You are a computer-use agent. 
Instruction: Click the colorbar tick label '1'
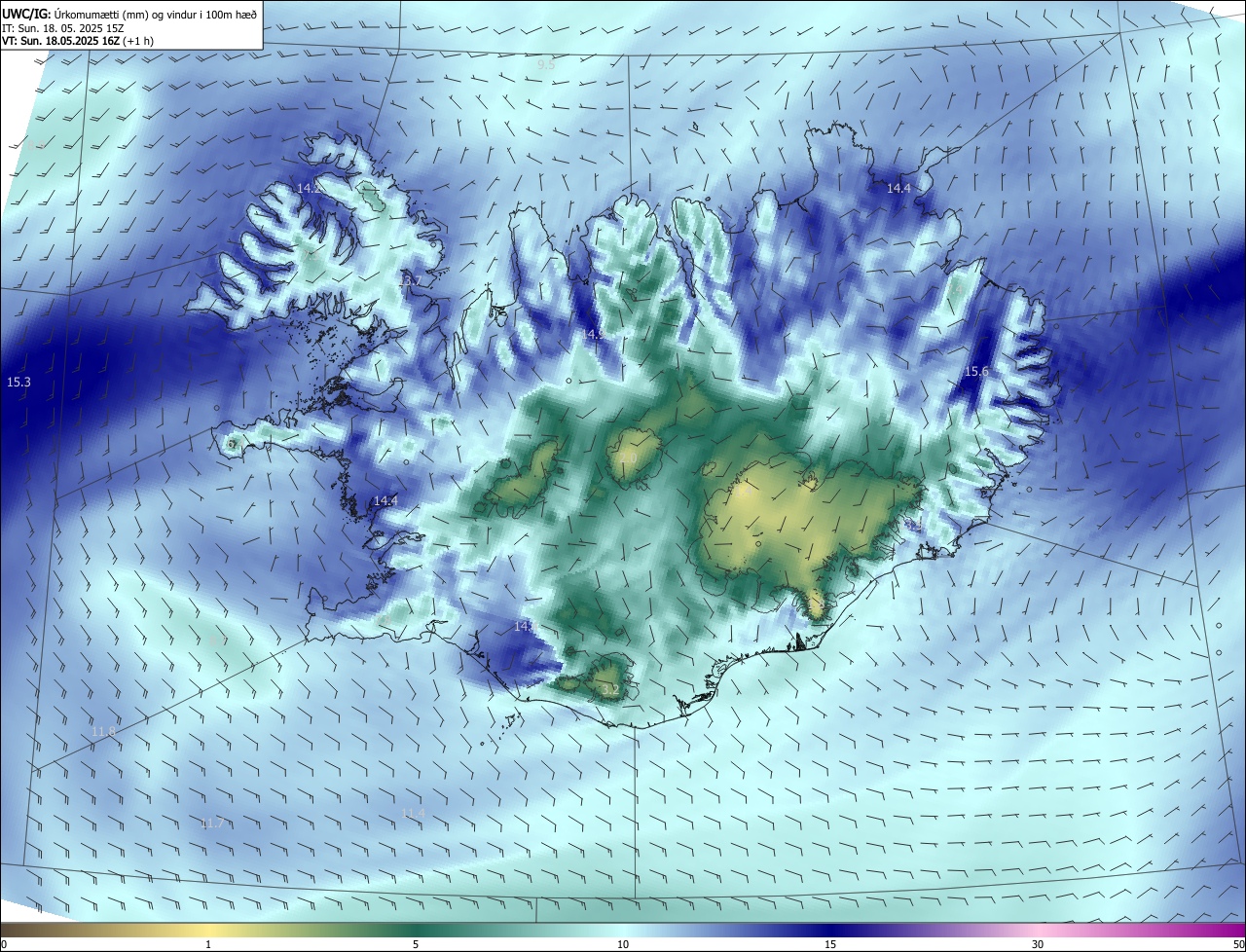click(208, 944)
